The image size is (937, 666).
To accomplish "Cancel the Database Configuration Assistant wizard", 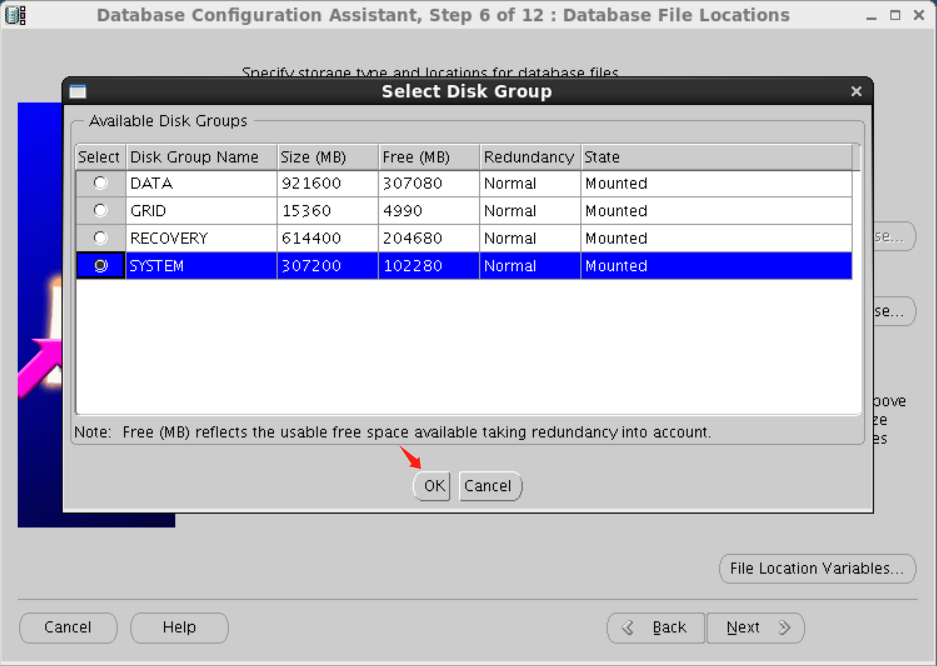I will click(68, 628).
